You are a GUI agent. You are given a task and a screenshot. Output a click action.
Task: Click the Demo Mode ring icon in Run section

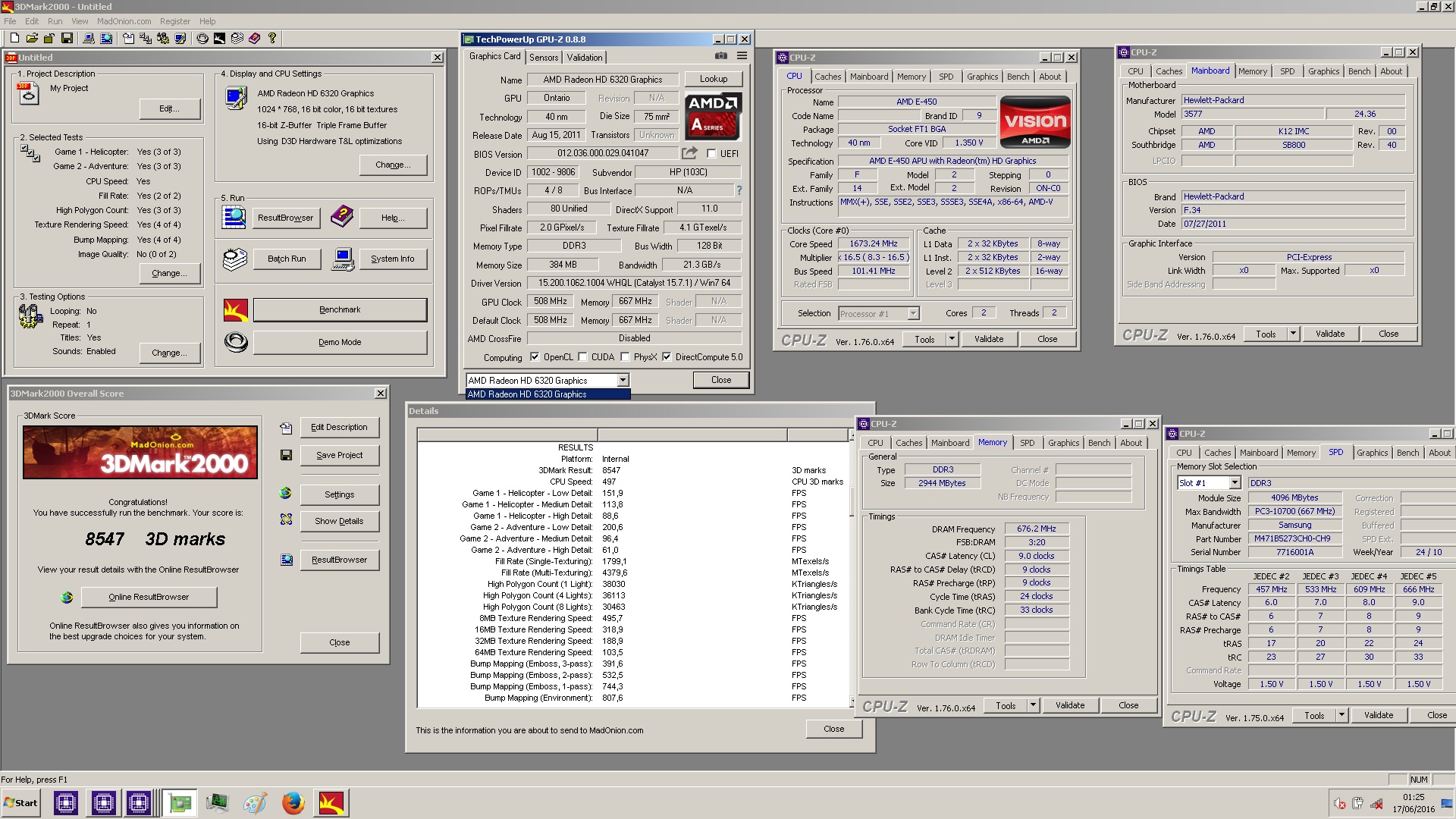tap(236, 342)
